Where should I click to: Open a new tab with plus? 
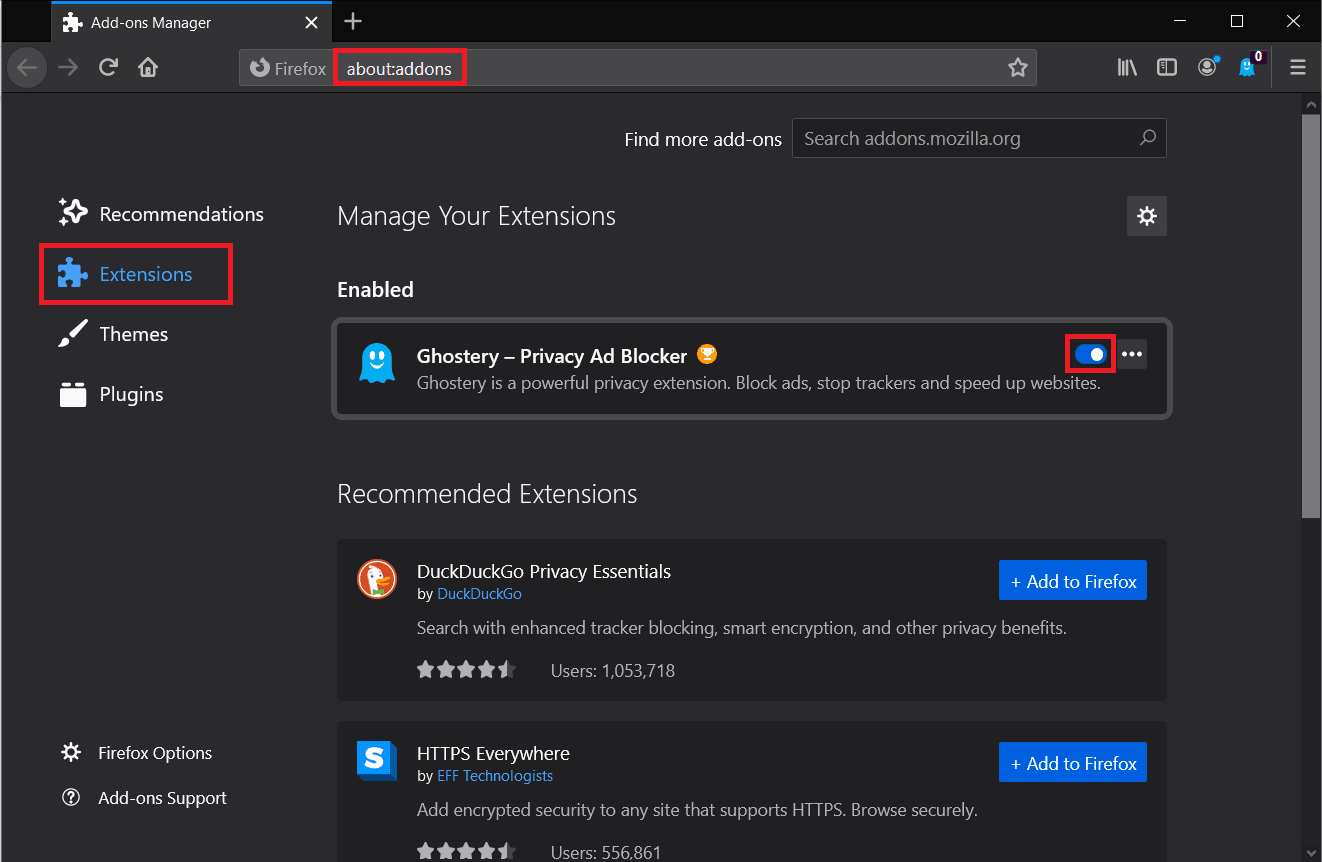(353, 21)
